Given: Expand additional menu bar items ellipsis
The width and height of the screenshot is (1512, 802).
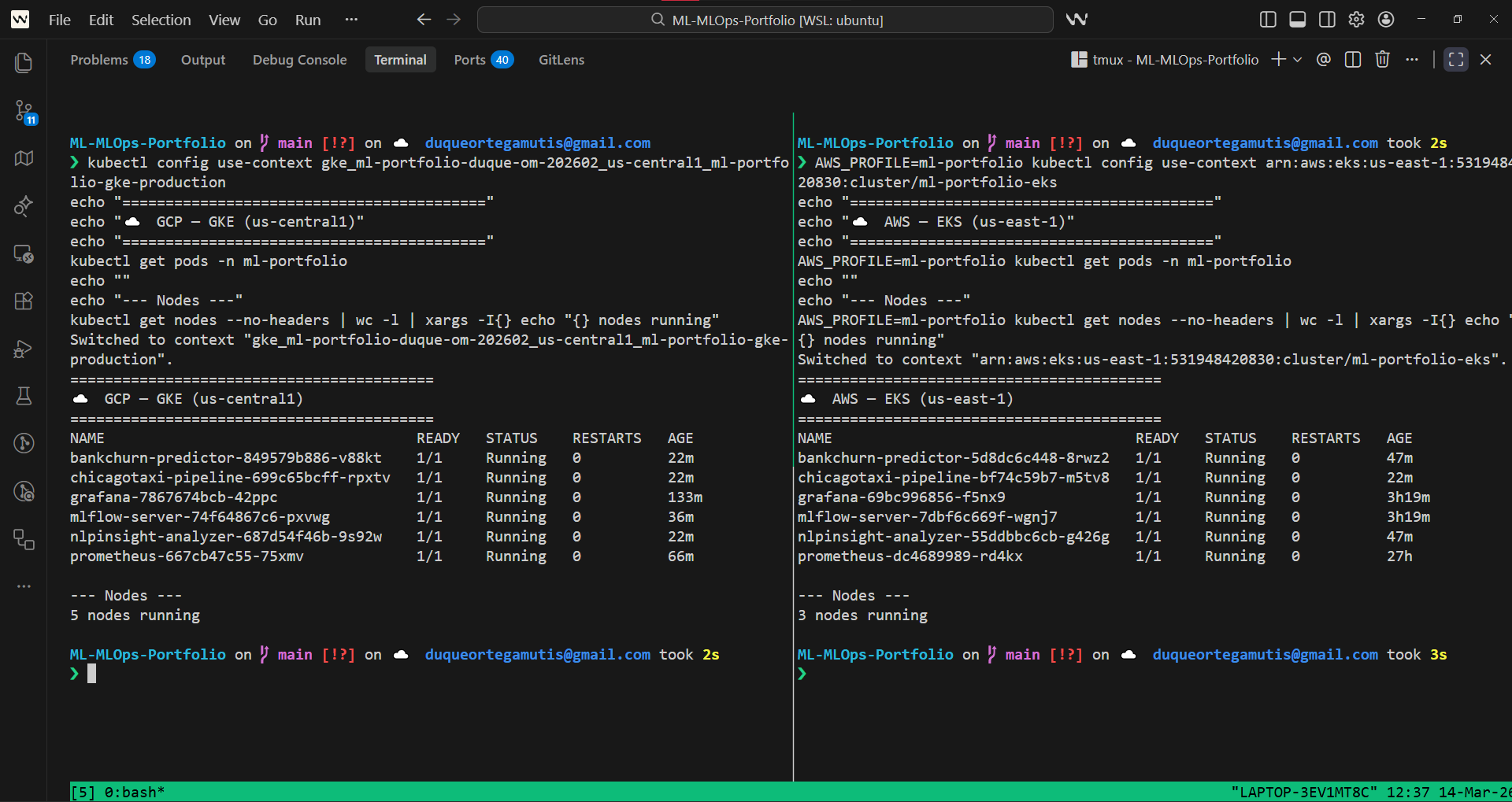Looking at the screenshot, I should [351, 20].
